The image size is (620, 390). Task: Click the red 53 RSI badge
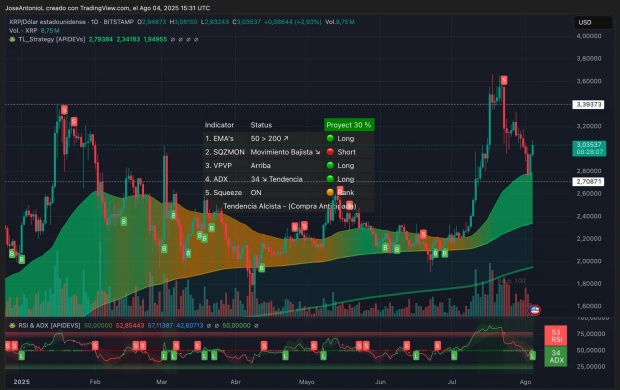(556, 335)
